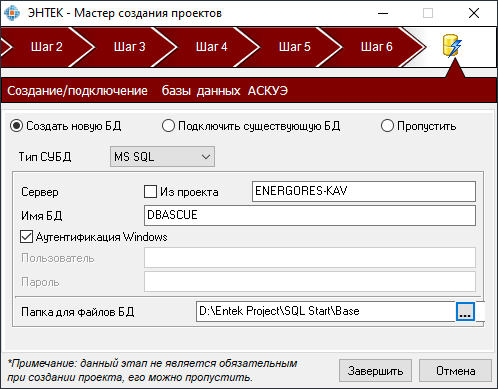
Task: Browse for folder with the ellipsis button
Action: (x=465, y=311)
